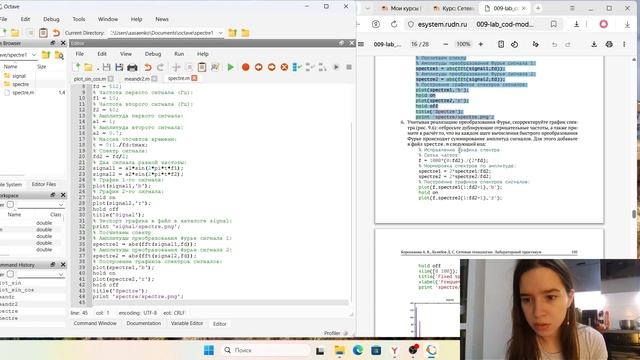Open the PDF viewer more options menu
Screen dimensions: 640x360
(x=624, y=44)
